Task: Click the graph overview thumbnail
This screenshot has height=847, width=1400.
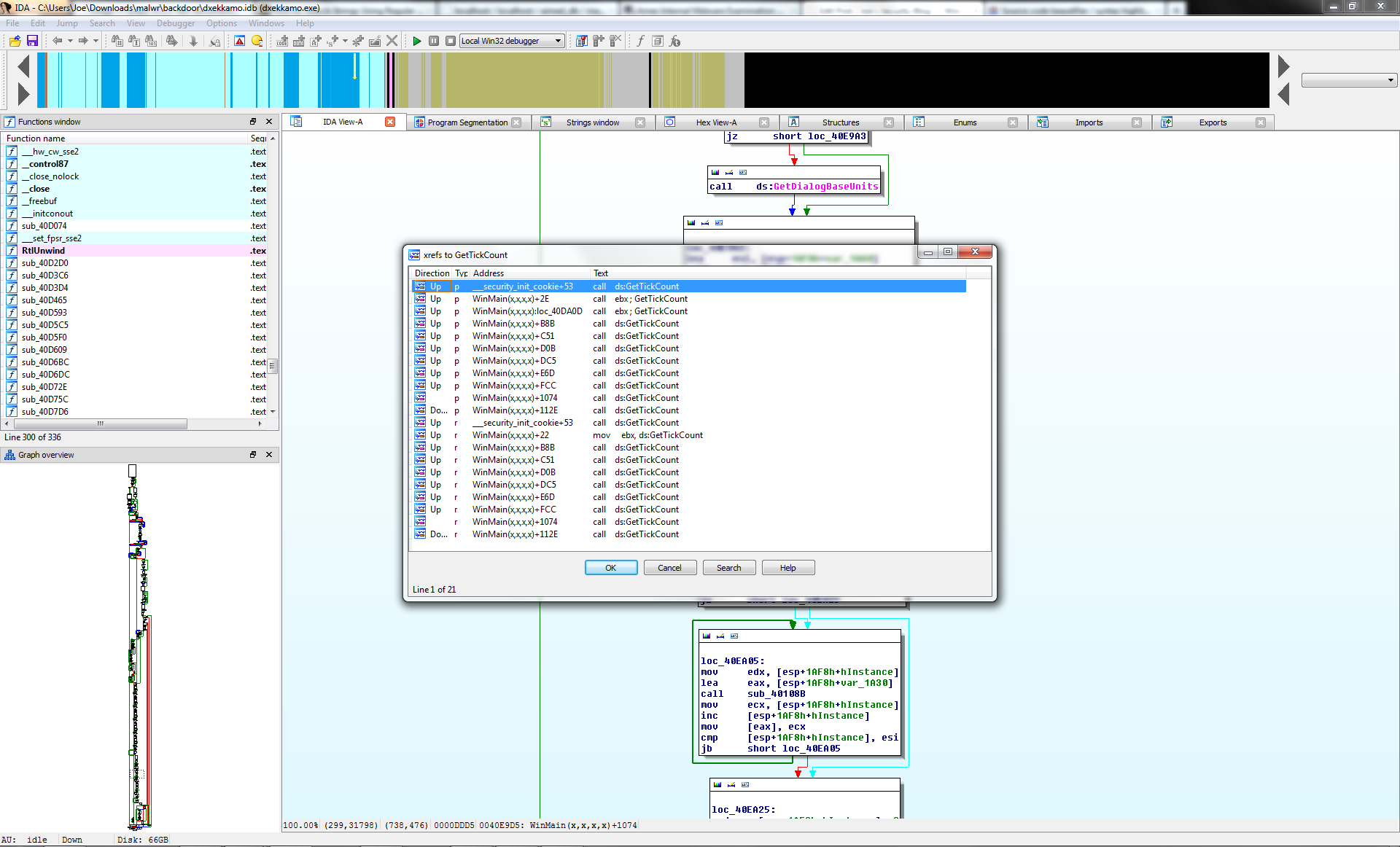Action: point(139,647)
